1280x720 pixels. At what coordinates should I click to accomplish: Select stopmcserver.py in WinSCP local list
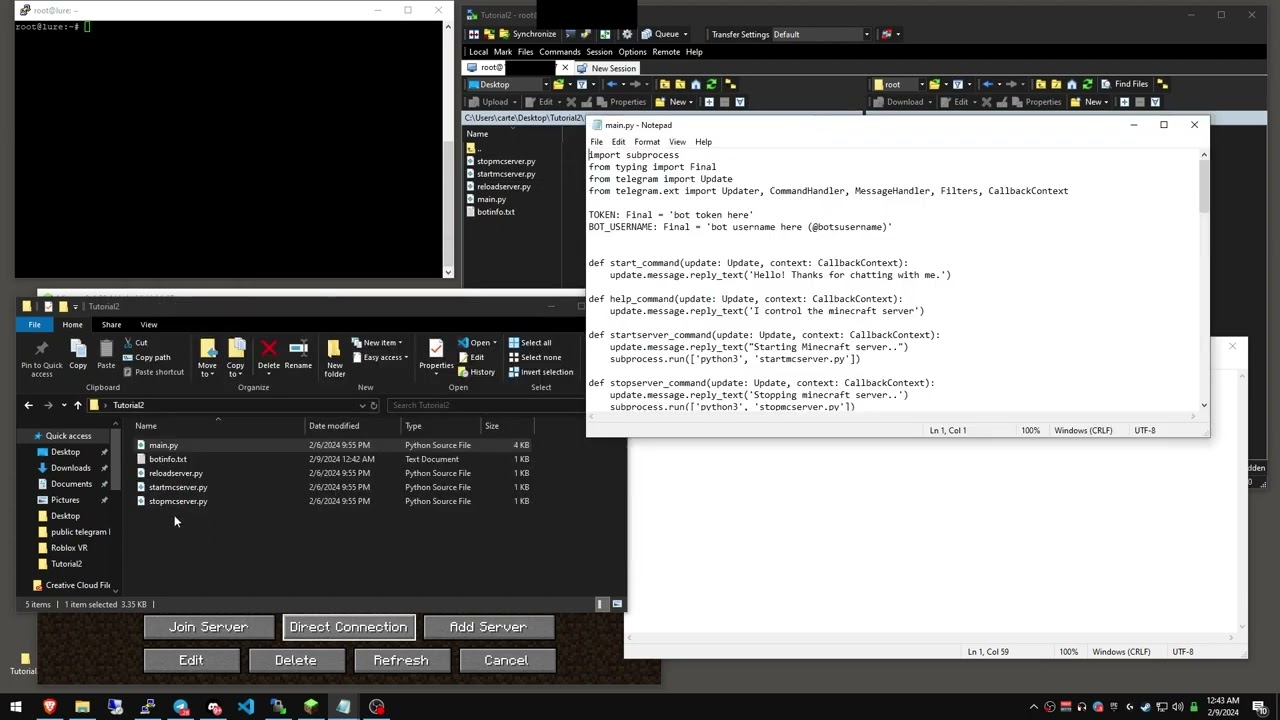click(x=505, y=161)
